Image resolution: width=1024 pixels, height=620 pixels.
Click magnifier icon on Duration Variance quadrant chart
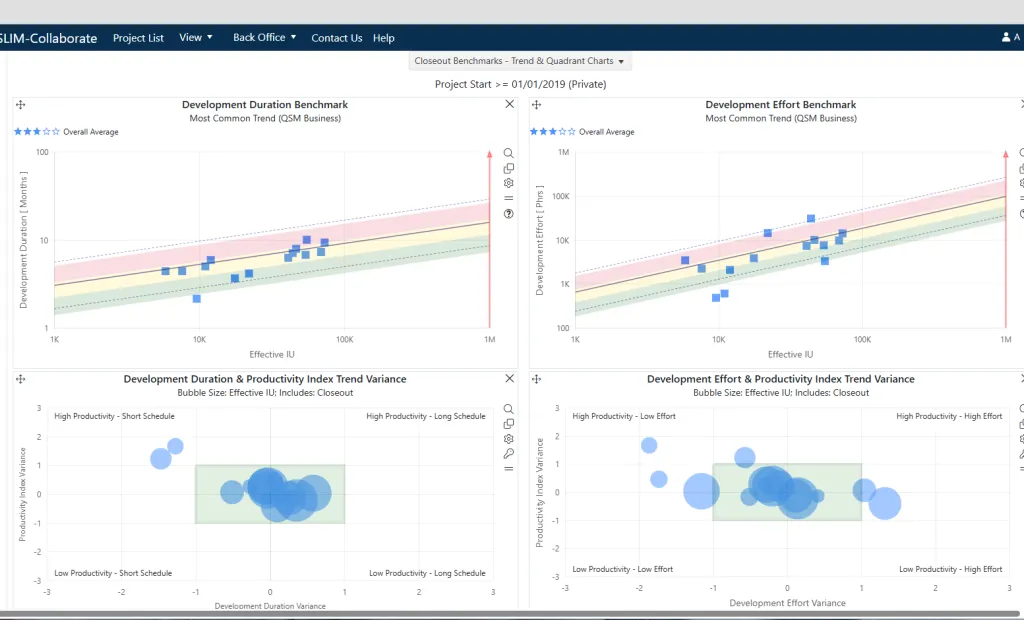508,409
